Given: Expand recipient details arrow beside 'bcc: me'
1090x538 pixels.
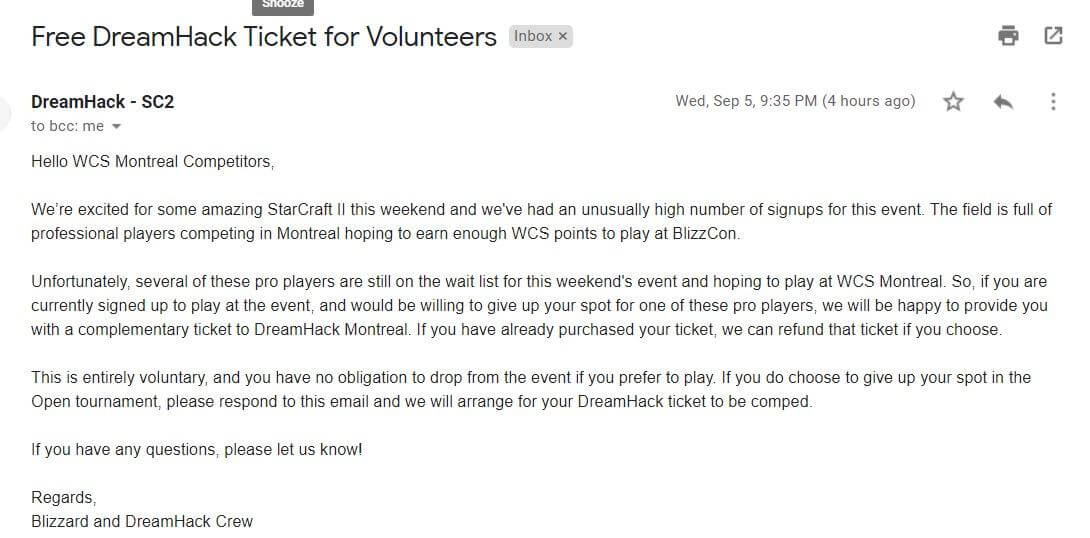Looking at the screenshot, I should (x=116, y=127).
